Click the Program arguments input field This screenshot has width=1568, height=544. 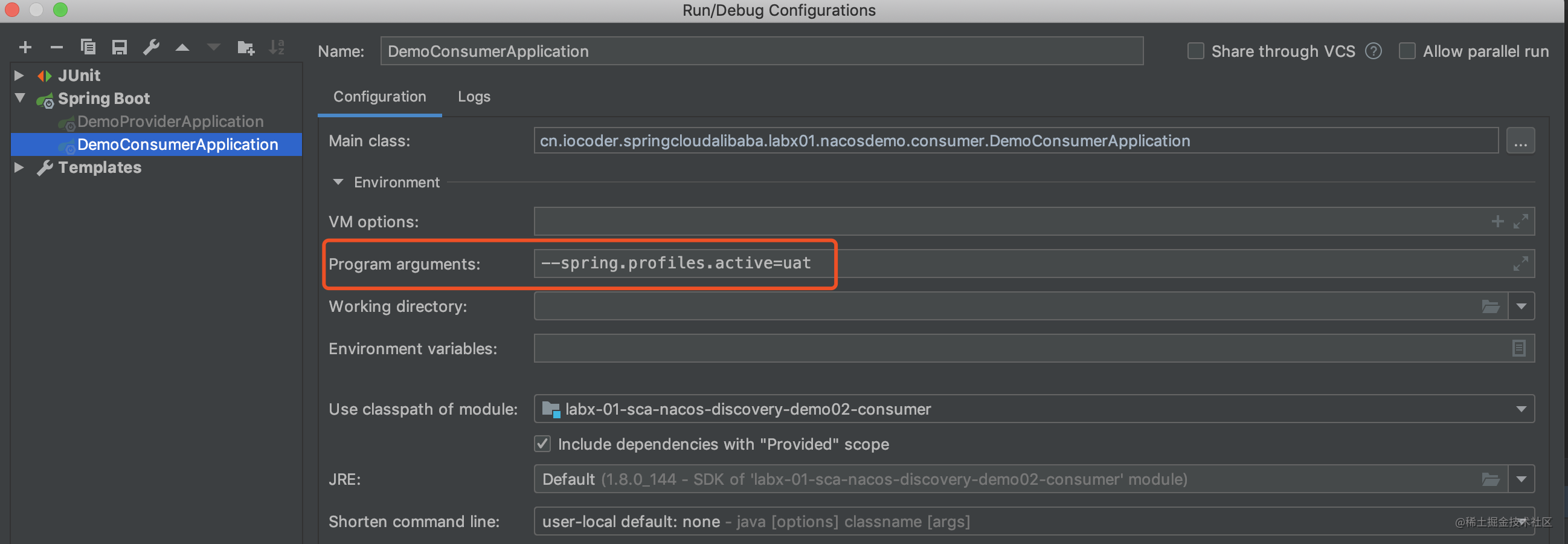1034,264
